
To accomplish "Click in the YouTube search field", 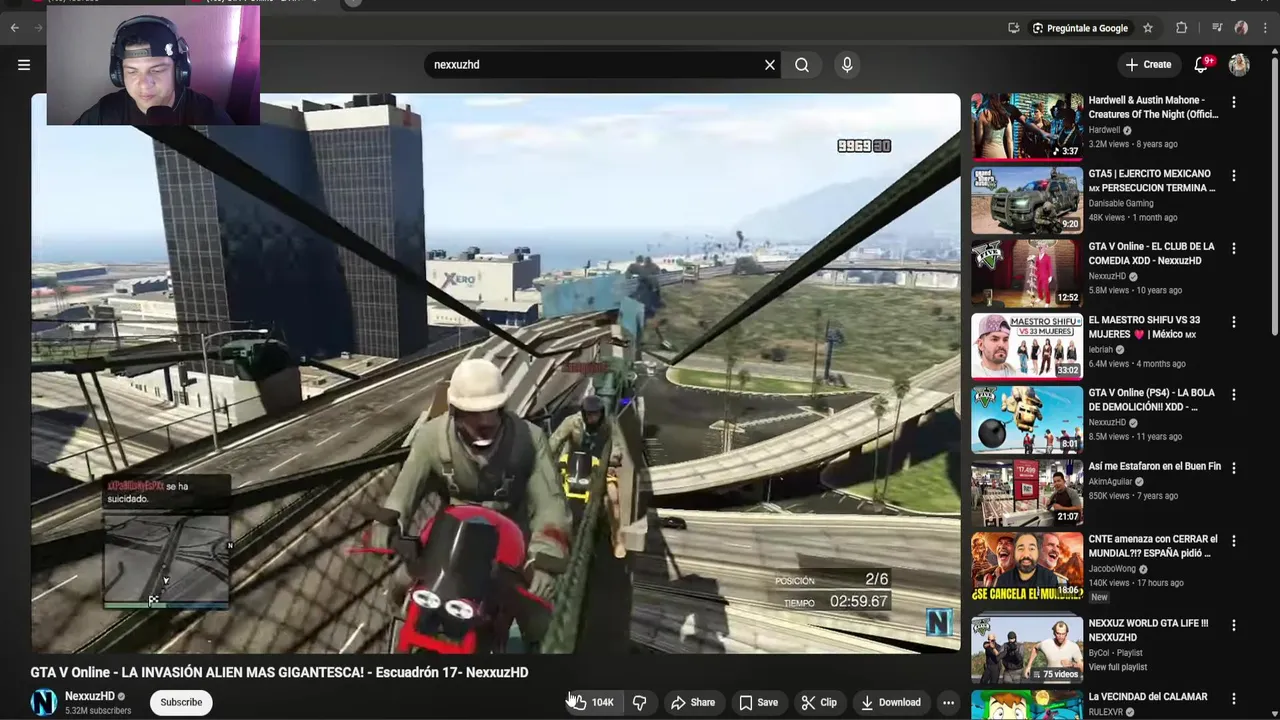I will pos(596,65).
